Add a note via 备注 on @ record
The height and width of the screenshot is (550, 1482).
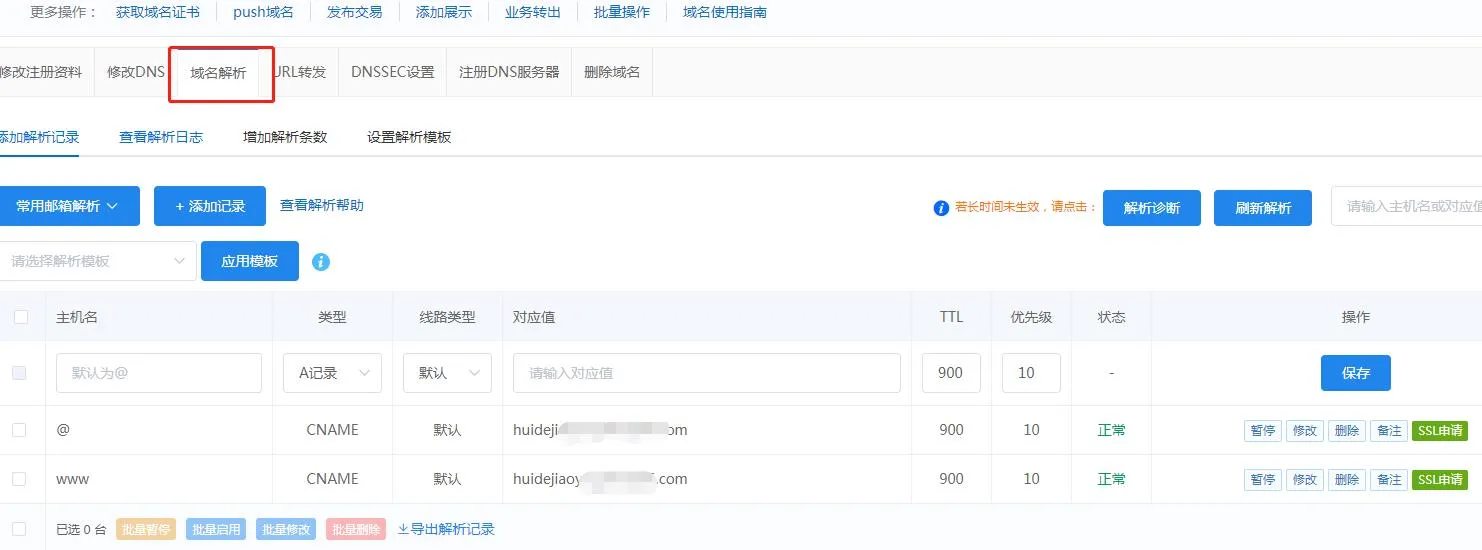point(1389,430)
